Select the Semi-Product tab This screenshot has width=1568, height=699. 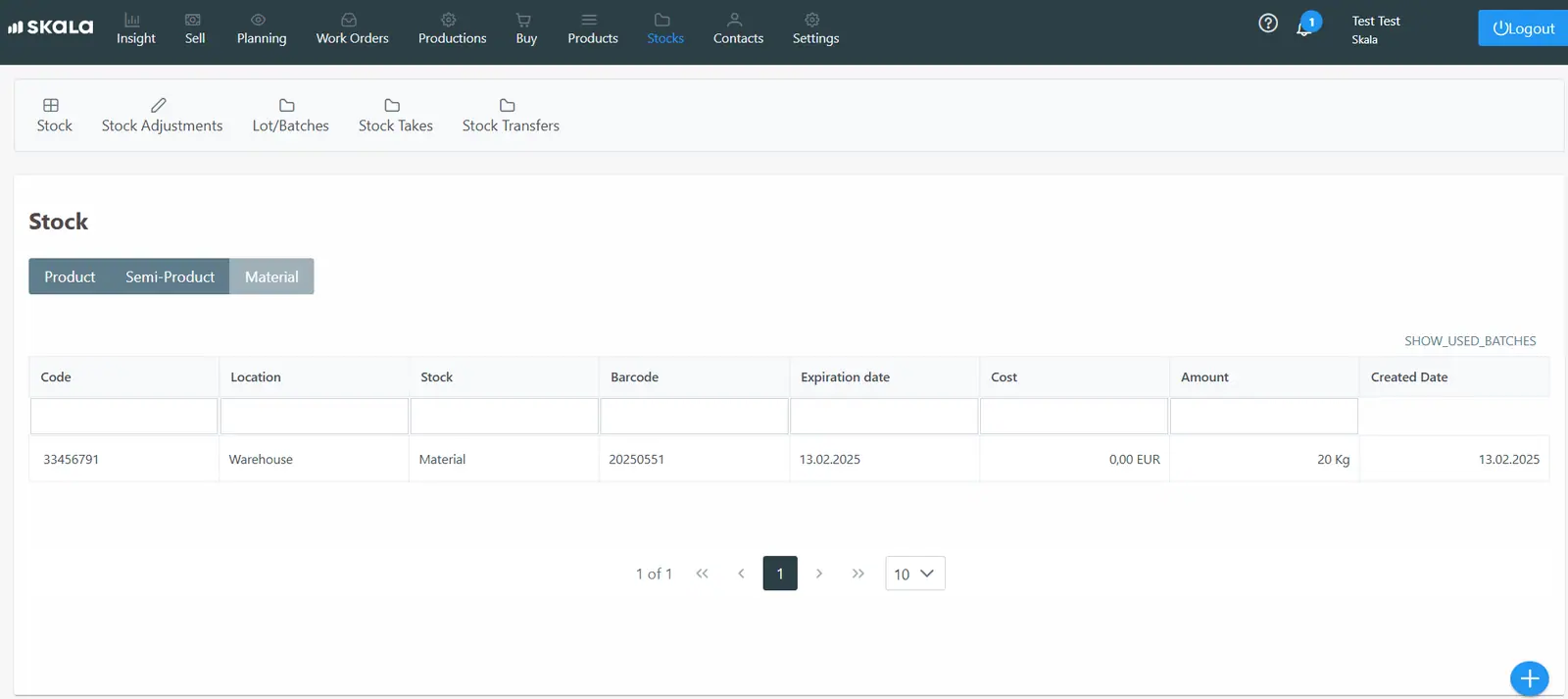pyautogui.click(x=170, y=276)
